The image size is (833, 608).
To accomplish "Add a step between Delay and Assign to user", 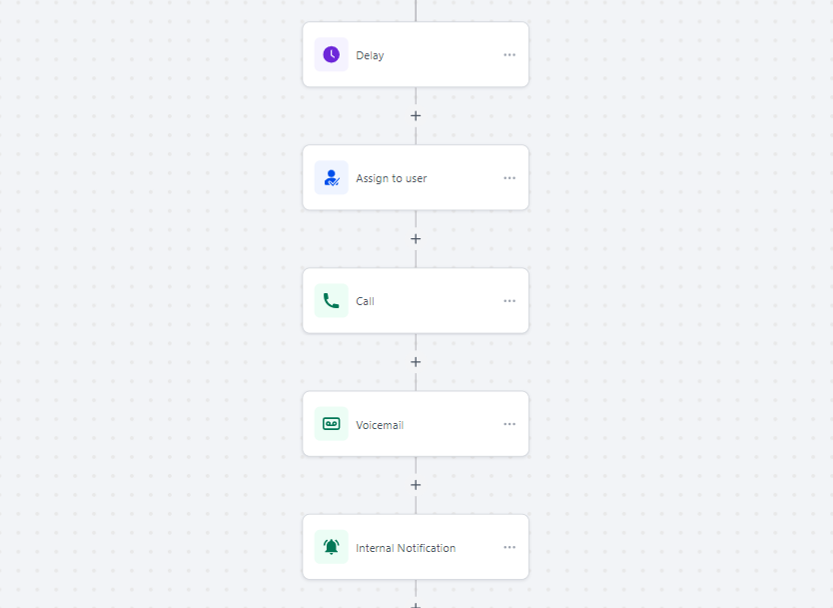I will 416,116.
